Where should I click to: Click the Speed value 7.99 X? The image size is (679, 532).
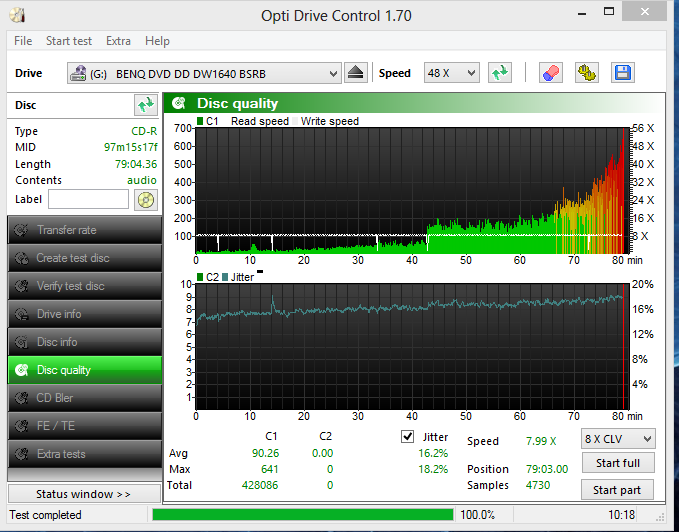tap(541, 441)
